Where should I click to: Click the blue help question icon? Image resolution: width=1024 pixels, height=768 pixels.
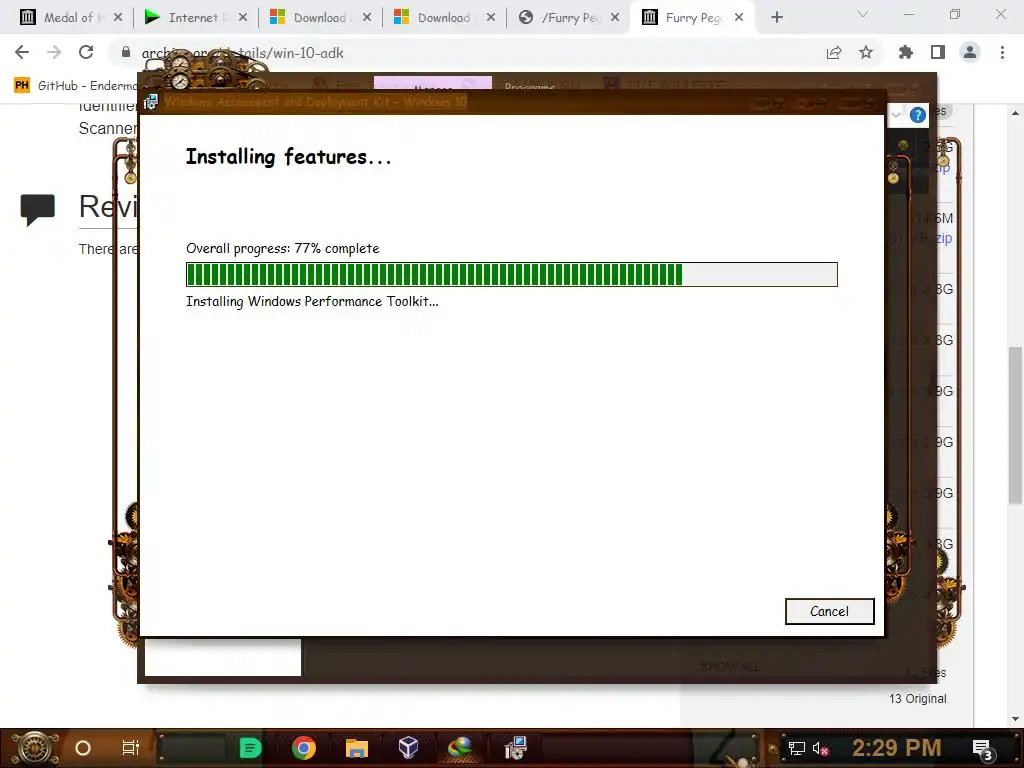pyautogui.click(x=918, y=116)
